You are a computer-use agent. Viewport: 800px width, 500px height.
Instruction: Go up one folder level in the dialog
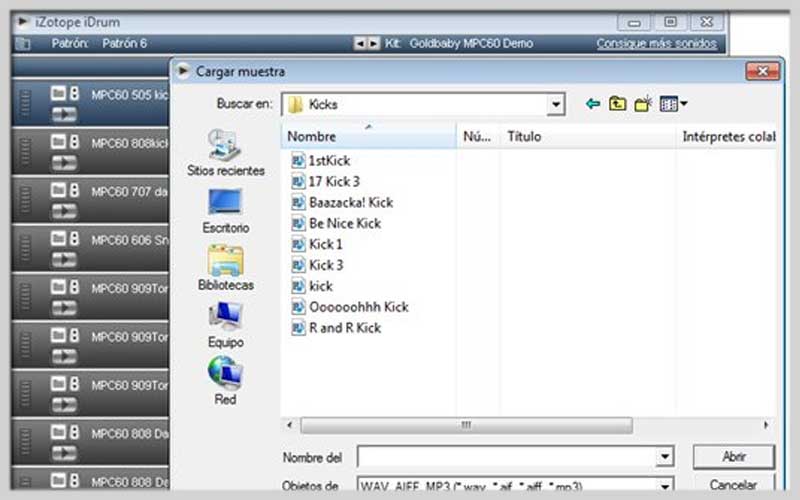(x=617, y=104)
